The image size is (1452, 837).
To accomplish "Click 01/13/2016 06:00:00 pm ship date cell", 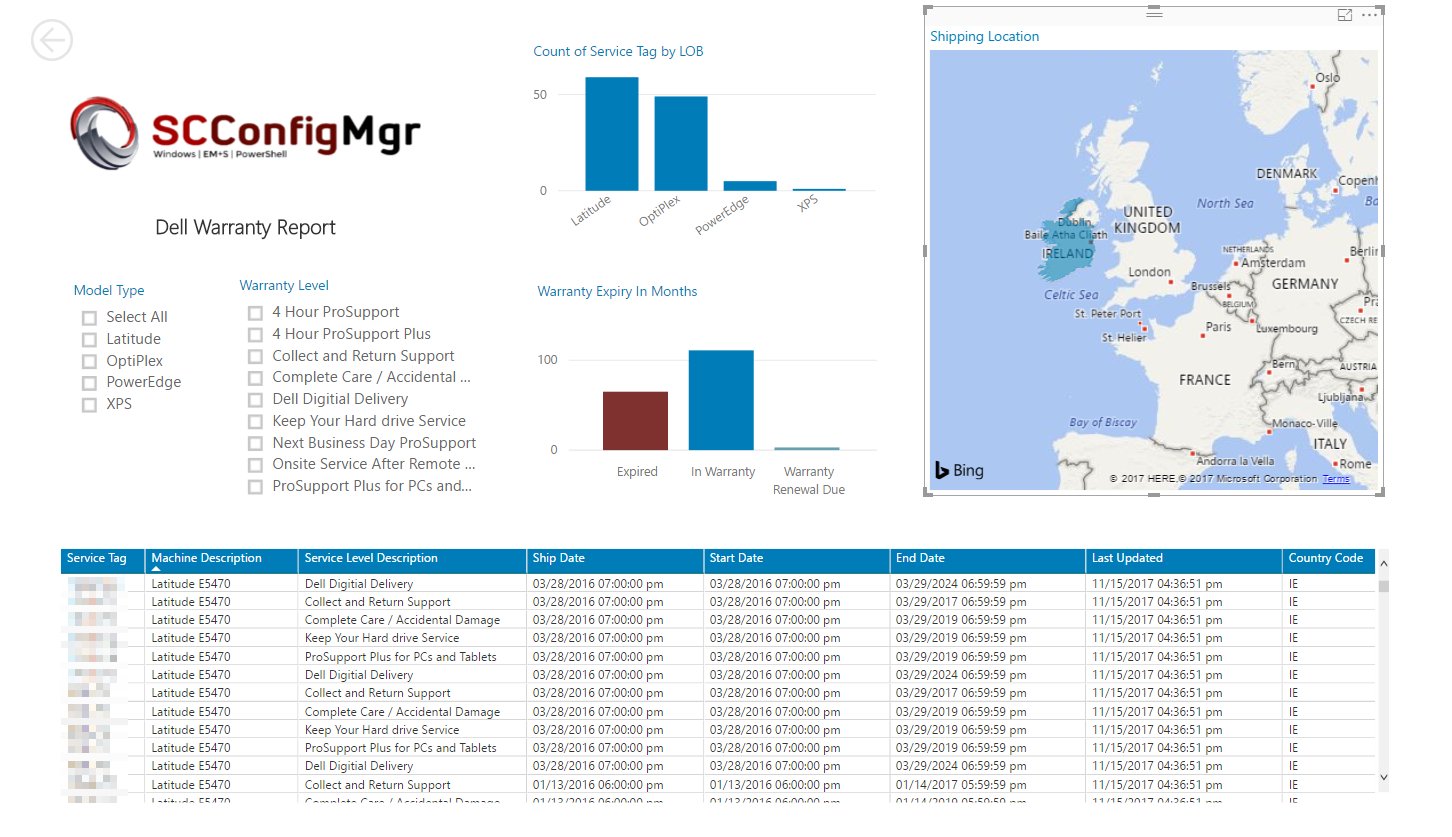I will pos(598,785).
